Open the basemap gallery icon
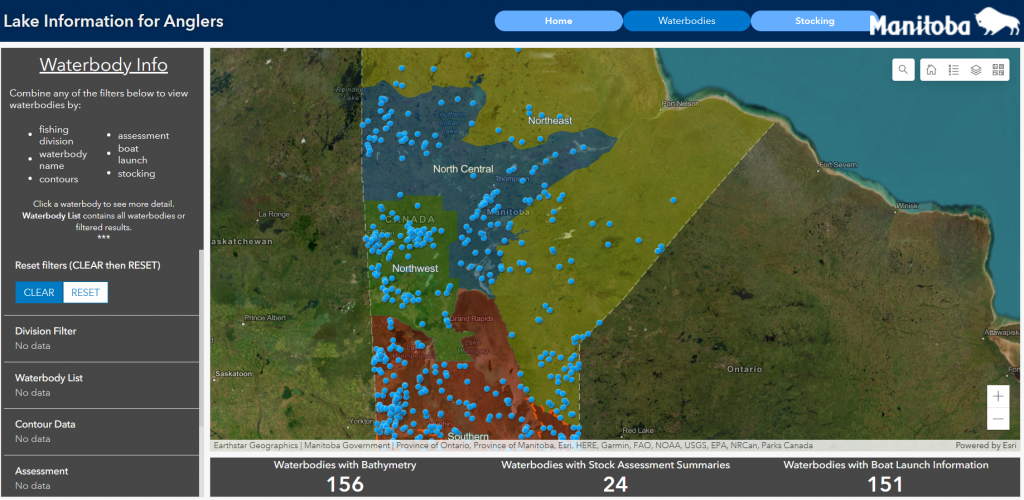This screenshot has width=1024, height=500. tap(998, 70)
